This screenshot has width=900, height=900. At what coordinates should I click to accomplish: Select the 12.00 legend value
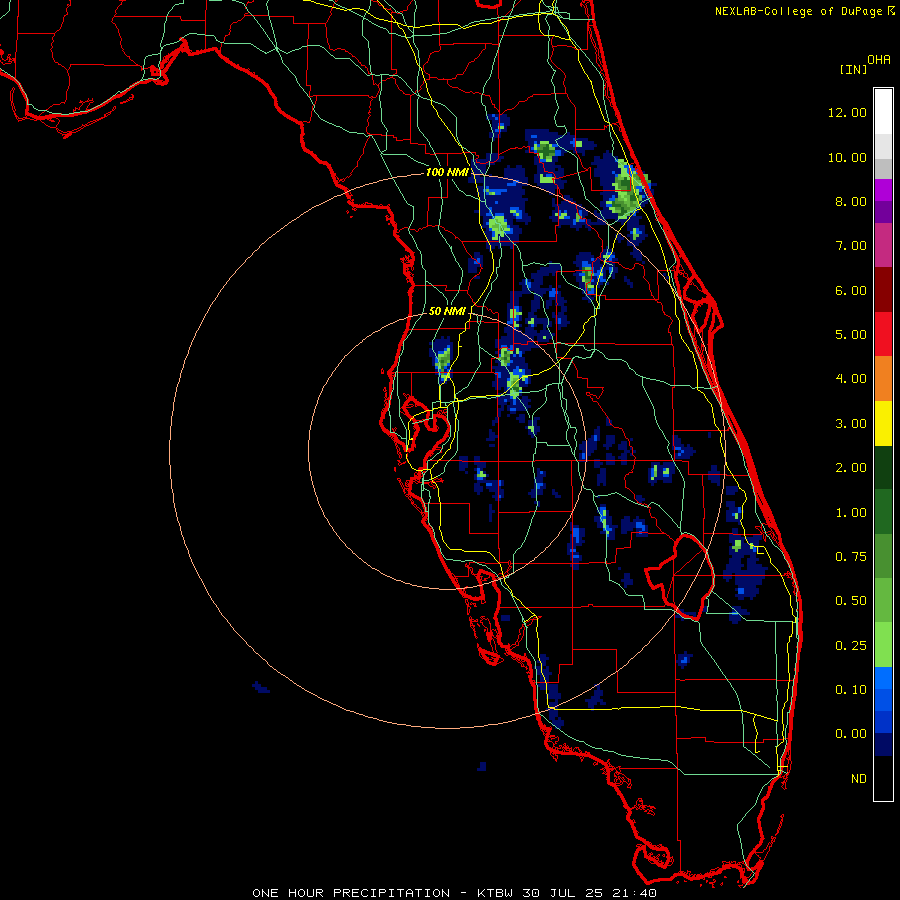(x=847, y=112)
